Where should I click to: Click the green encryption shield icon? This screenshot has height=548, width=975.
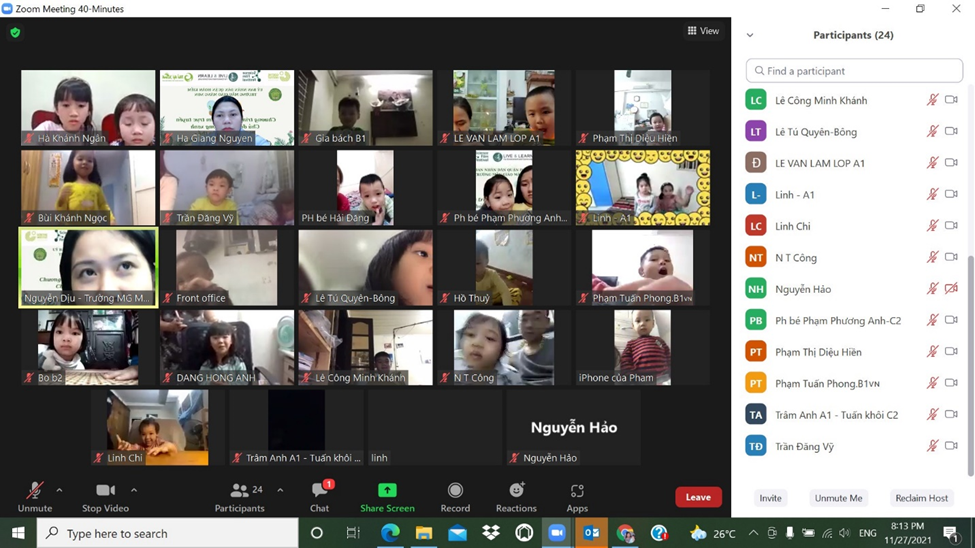(15, 32)
